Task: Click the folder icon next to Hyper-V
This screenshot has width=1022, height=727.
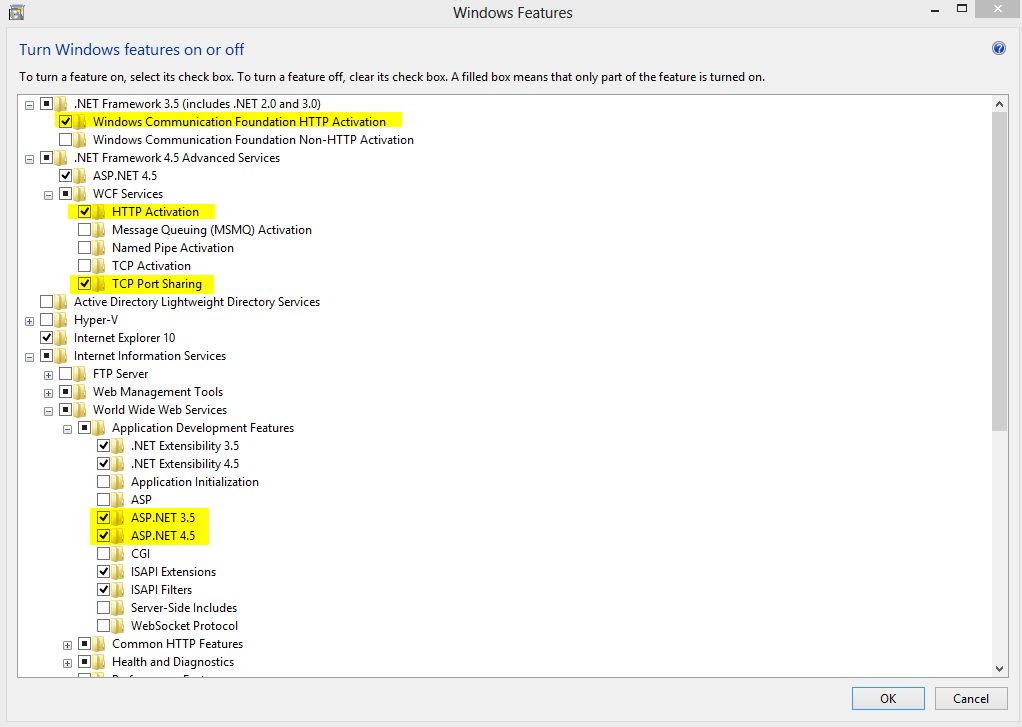Action: pos(62,320)
